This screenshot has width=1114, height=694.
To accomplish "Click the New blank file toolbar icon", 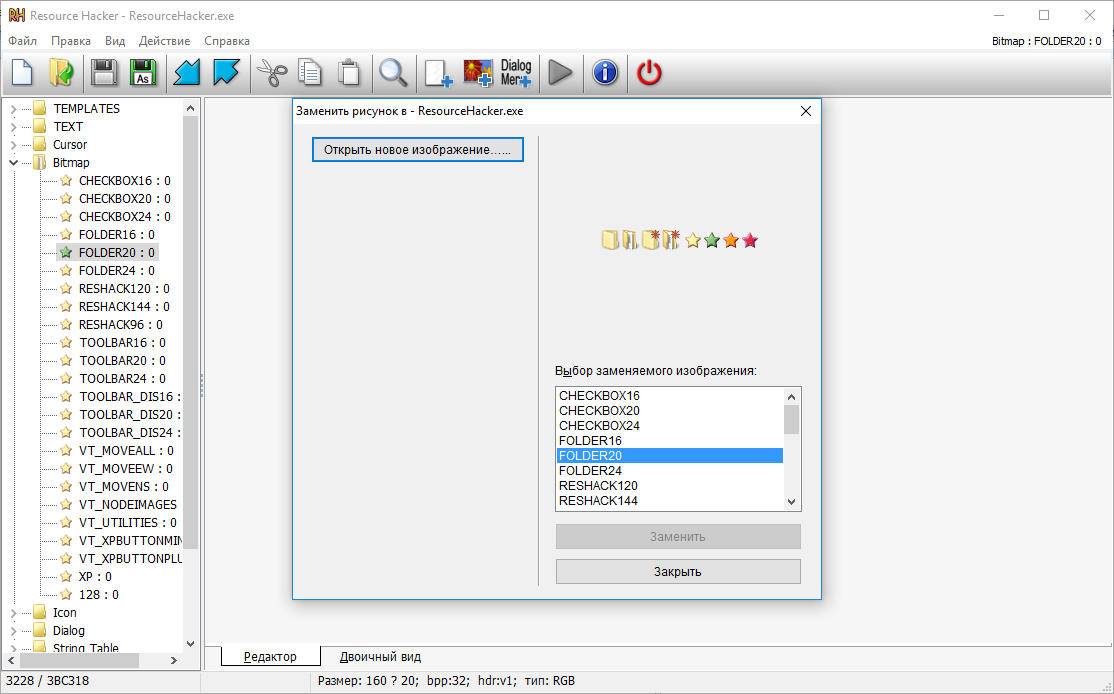I will (22, 72).
